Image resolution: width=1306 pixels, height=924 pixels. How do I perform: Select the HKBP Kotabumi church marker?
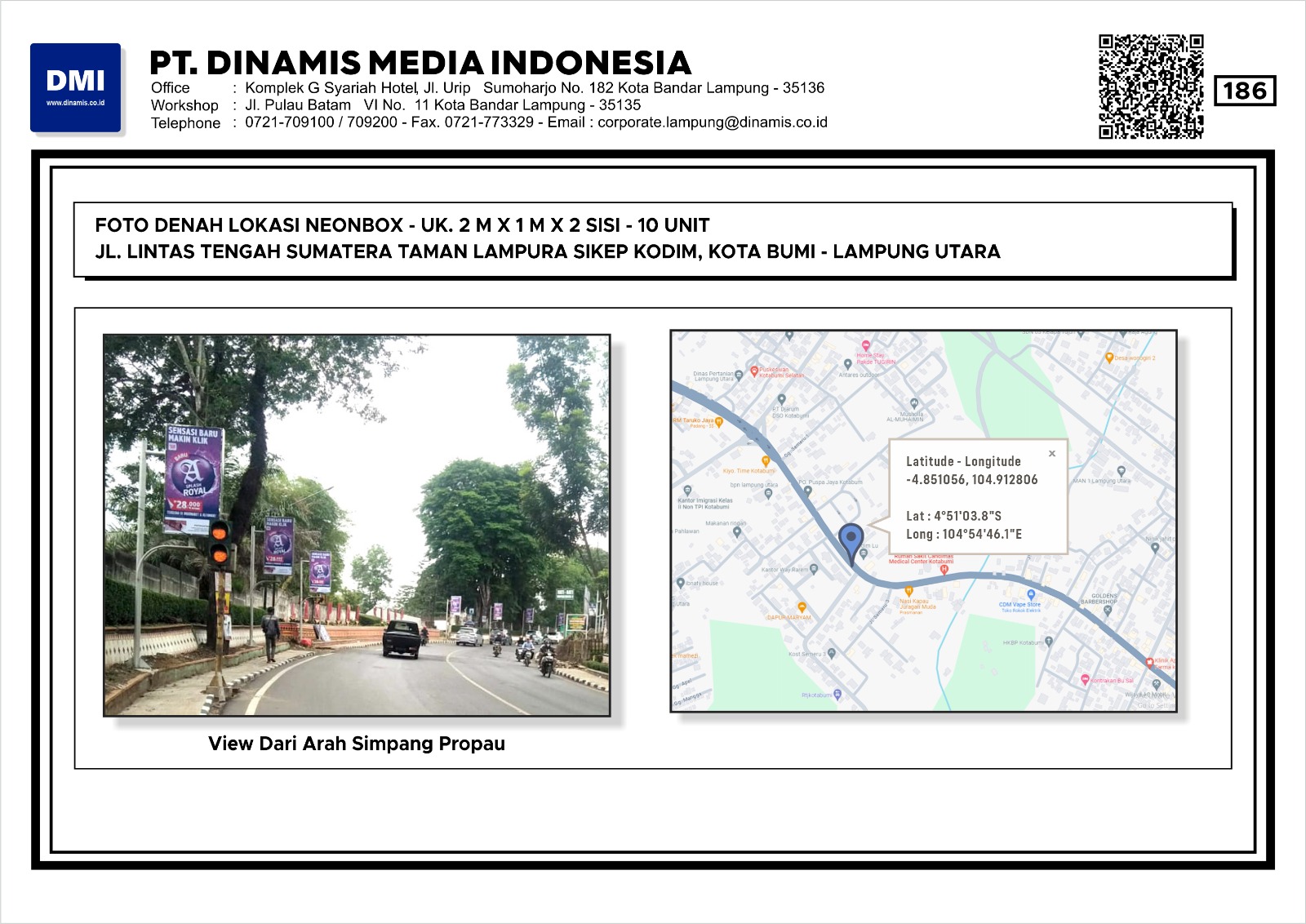[x=1049, y=642]
